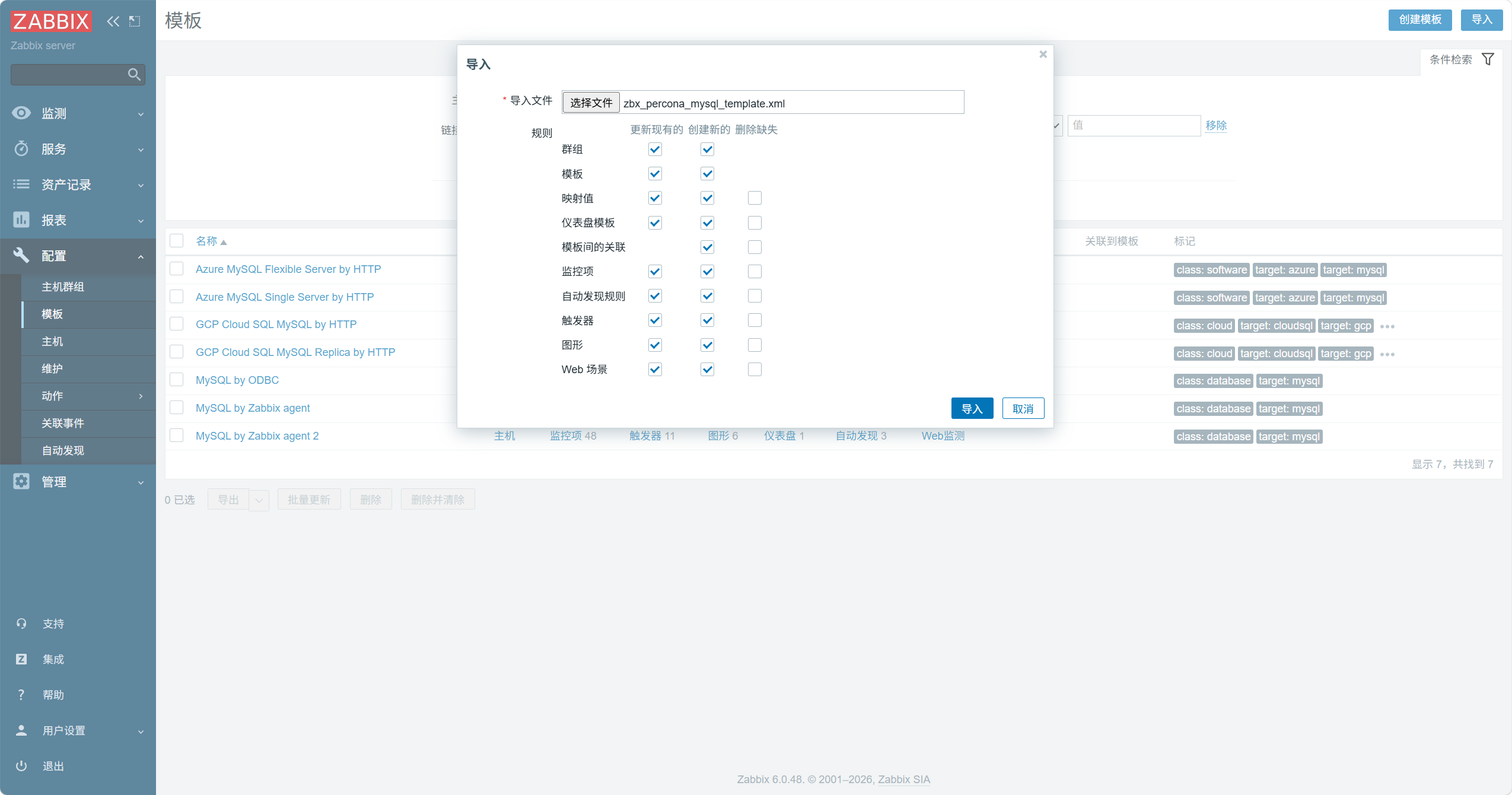1512x795 pixels.
Task: Expand the 动作 submenu arrow
Action: click(x=141, y=396)
